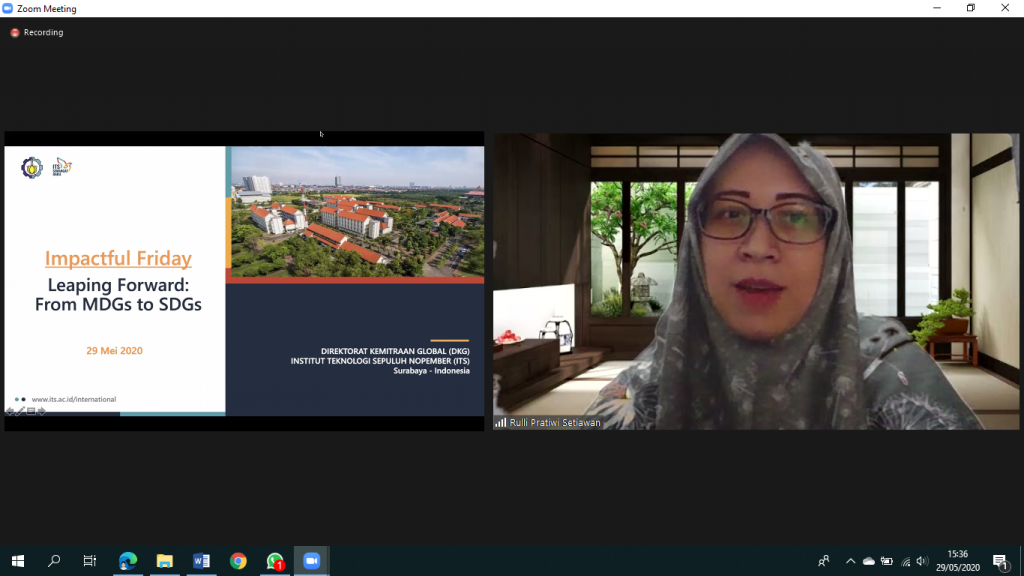
Task: Launch Google Chrome from the taskbar
Action: tap(238, 561)
